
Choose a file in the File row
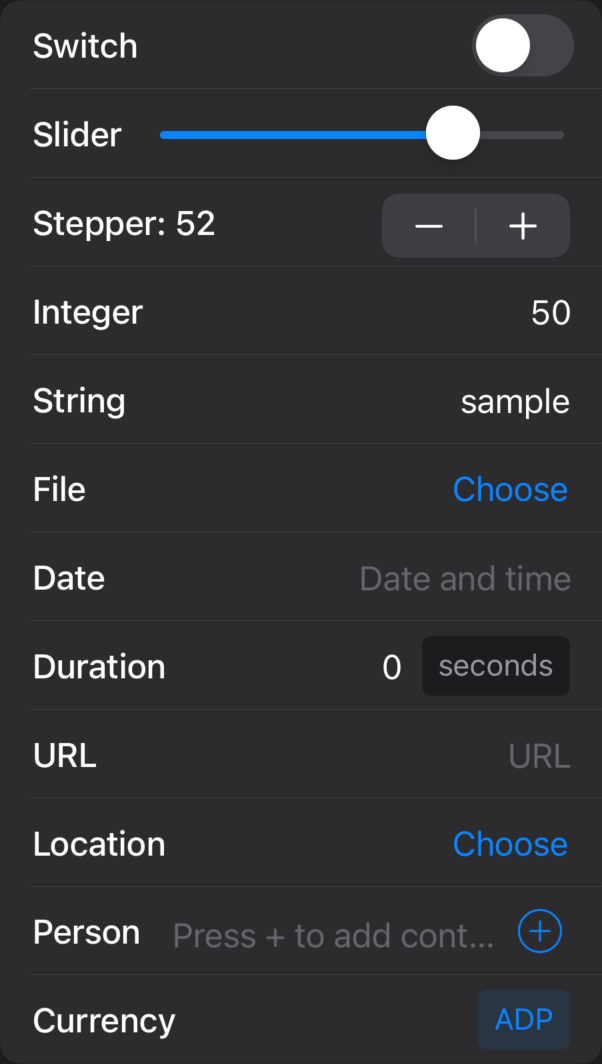tap(510, 489)
